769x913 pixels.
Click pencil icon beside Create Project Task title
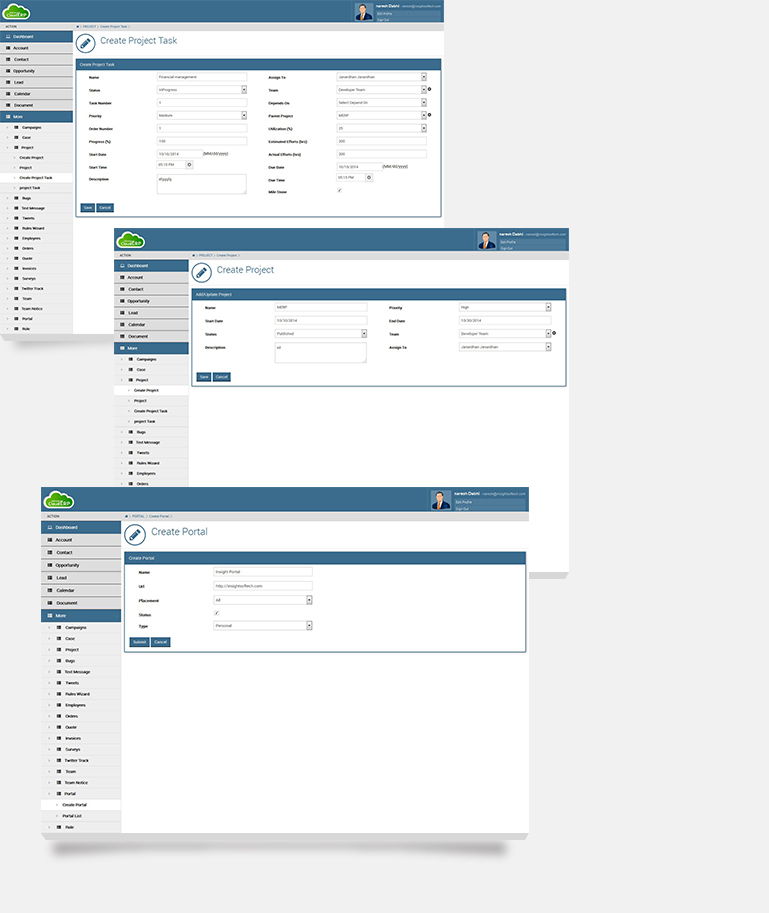(86, 43)
